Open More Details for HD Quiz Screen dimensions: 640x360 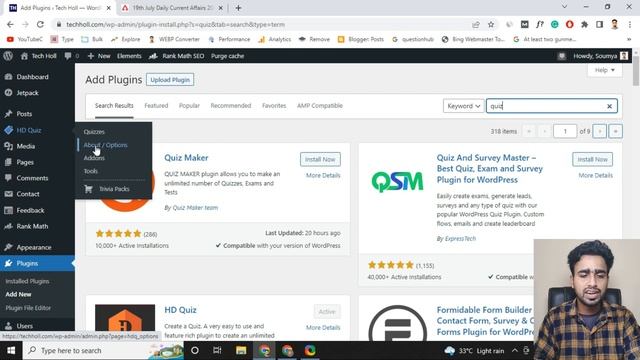click(323, 328)
